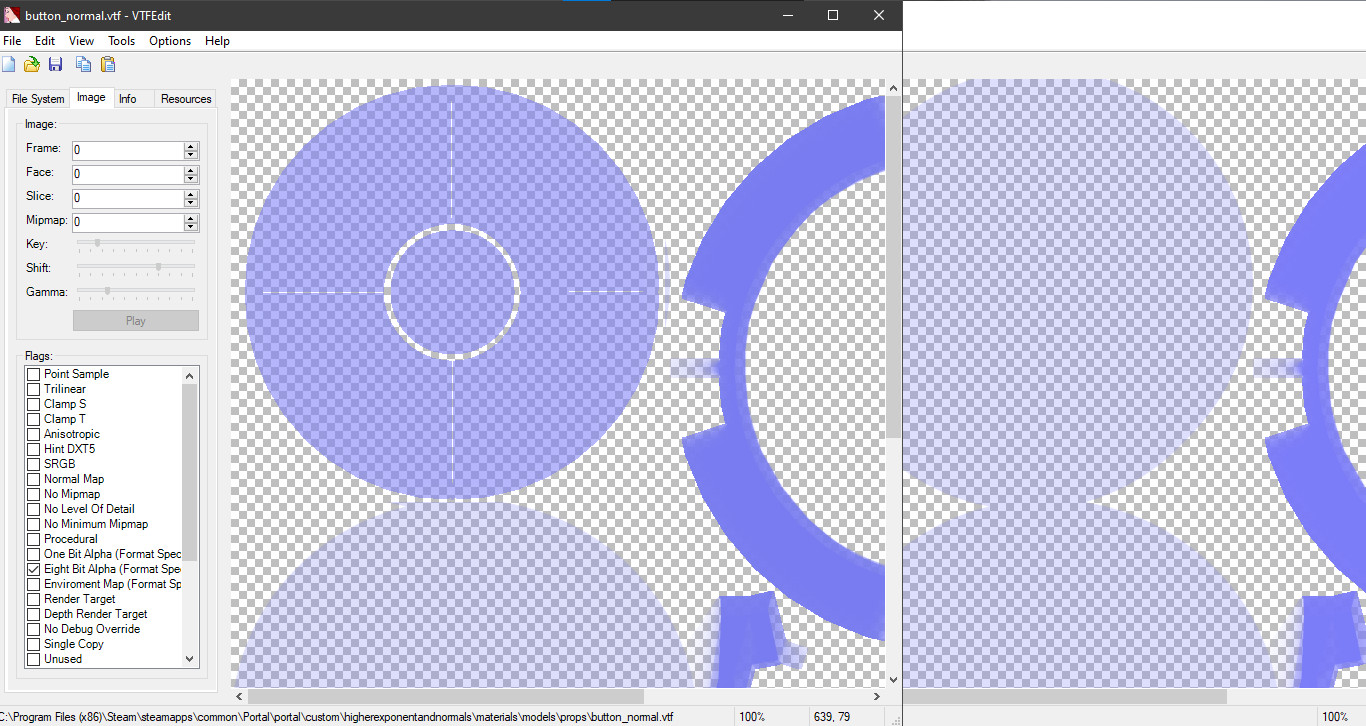This screenshot has width=1366, height=726.
Task: Open the File System tab
Action: point(37,98)
